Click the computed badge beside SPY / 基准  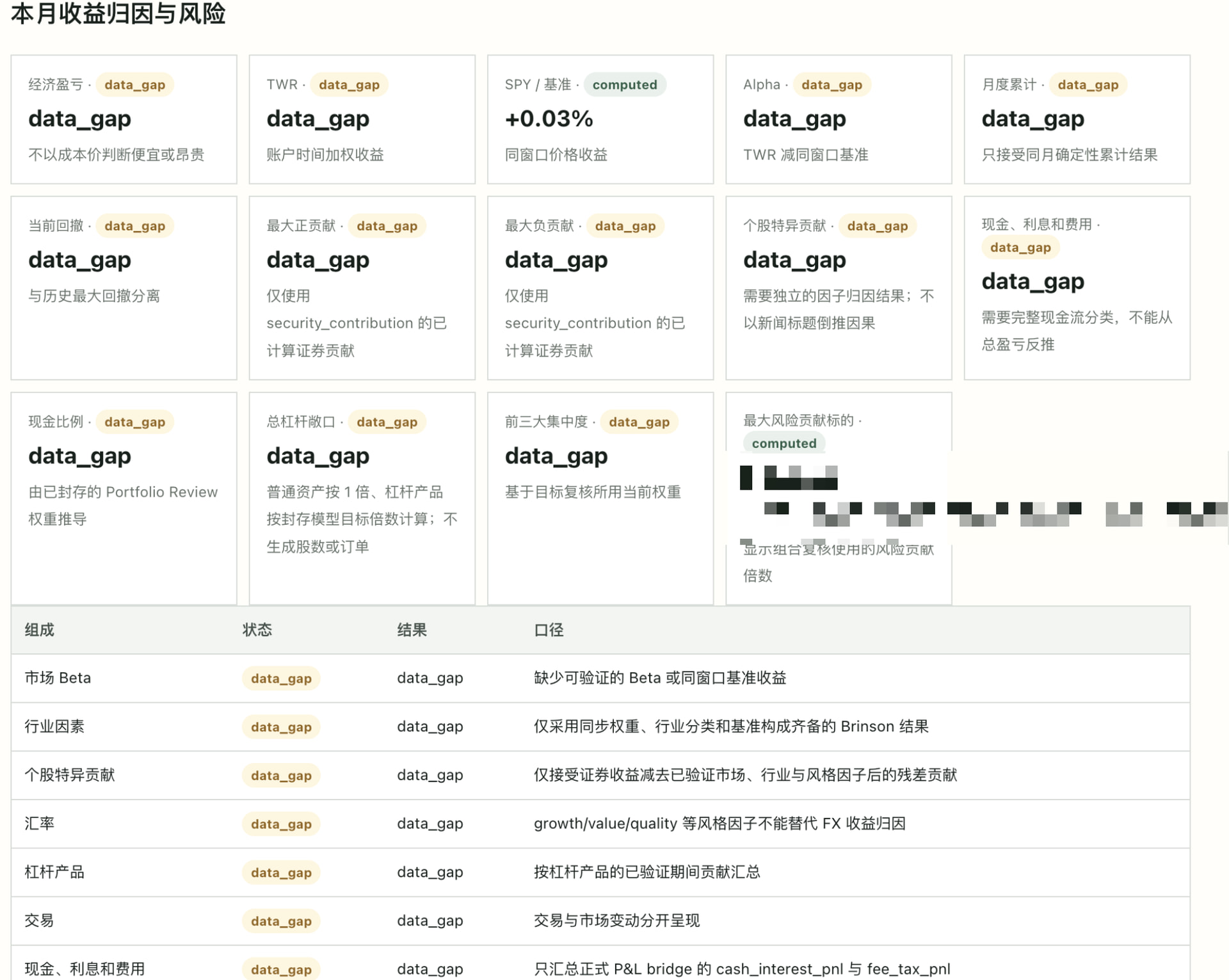pos(625,84)
